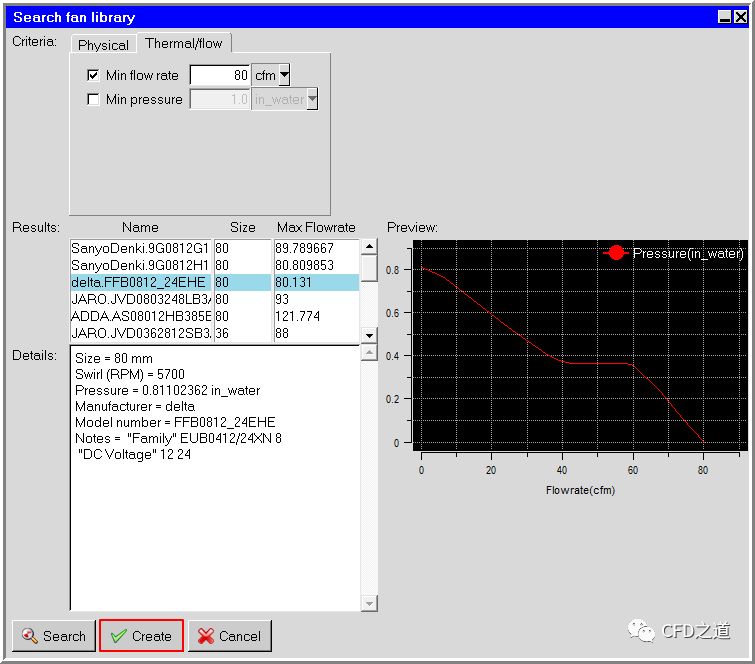Click the green checkmark Create icon

pos(118,636)
